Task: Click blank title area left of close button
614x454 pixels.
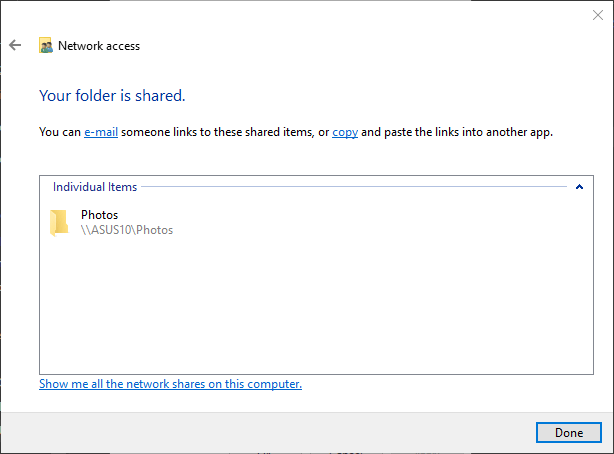Action: pos(352,16)
